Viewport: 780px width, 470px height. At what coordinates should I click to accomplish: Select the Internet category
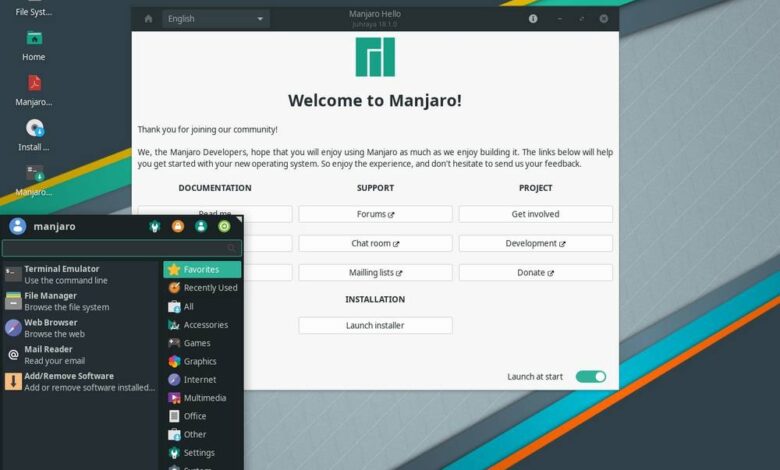202,380
